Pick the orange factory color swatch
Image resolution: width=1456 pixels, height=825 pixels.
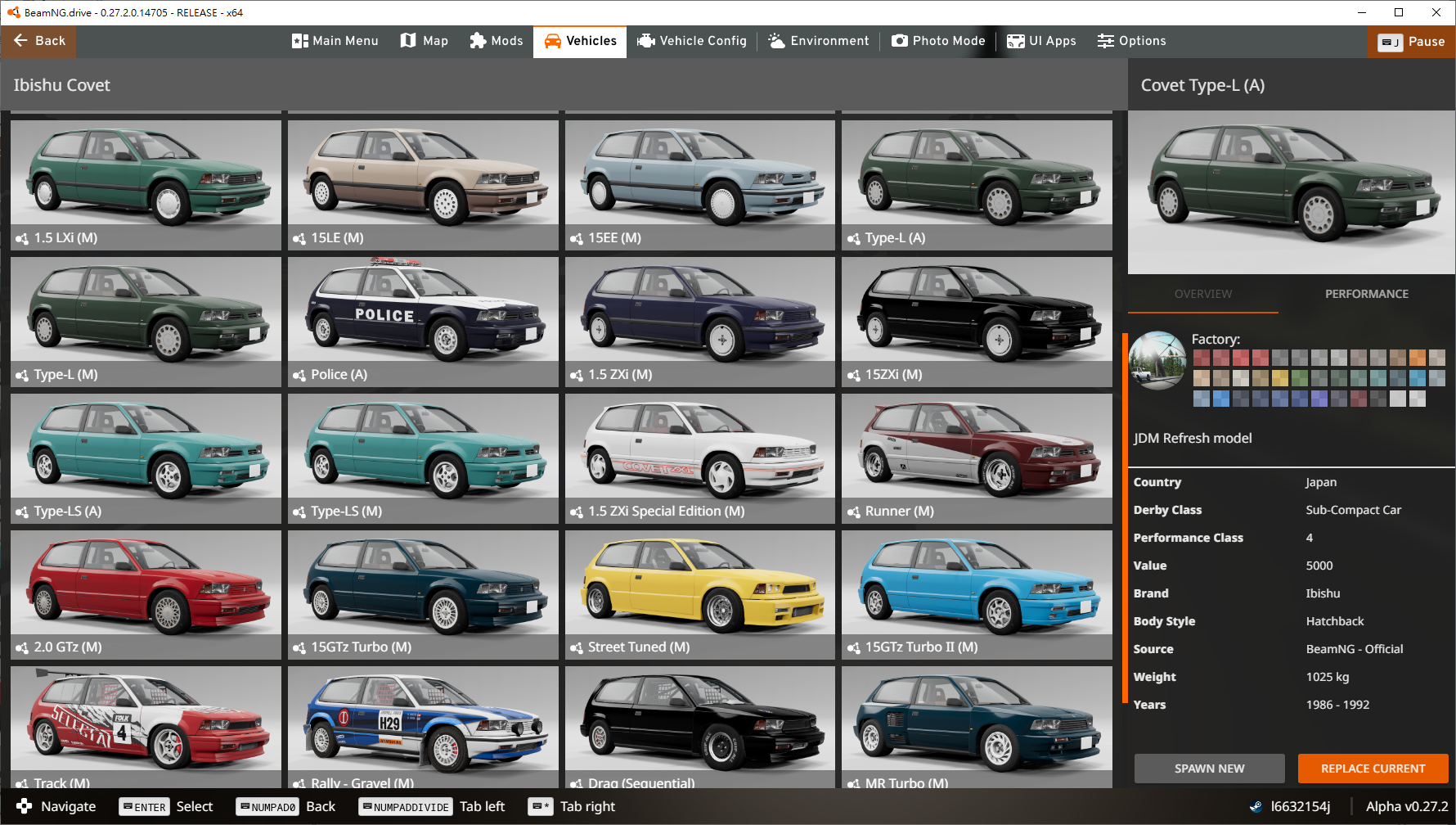1418,358
